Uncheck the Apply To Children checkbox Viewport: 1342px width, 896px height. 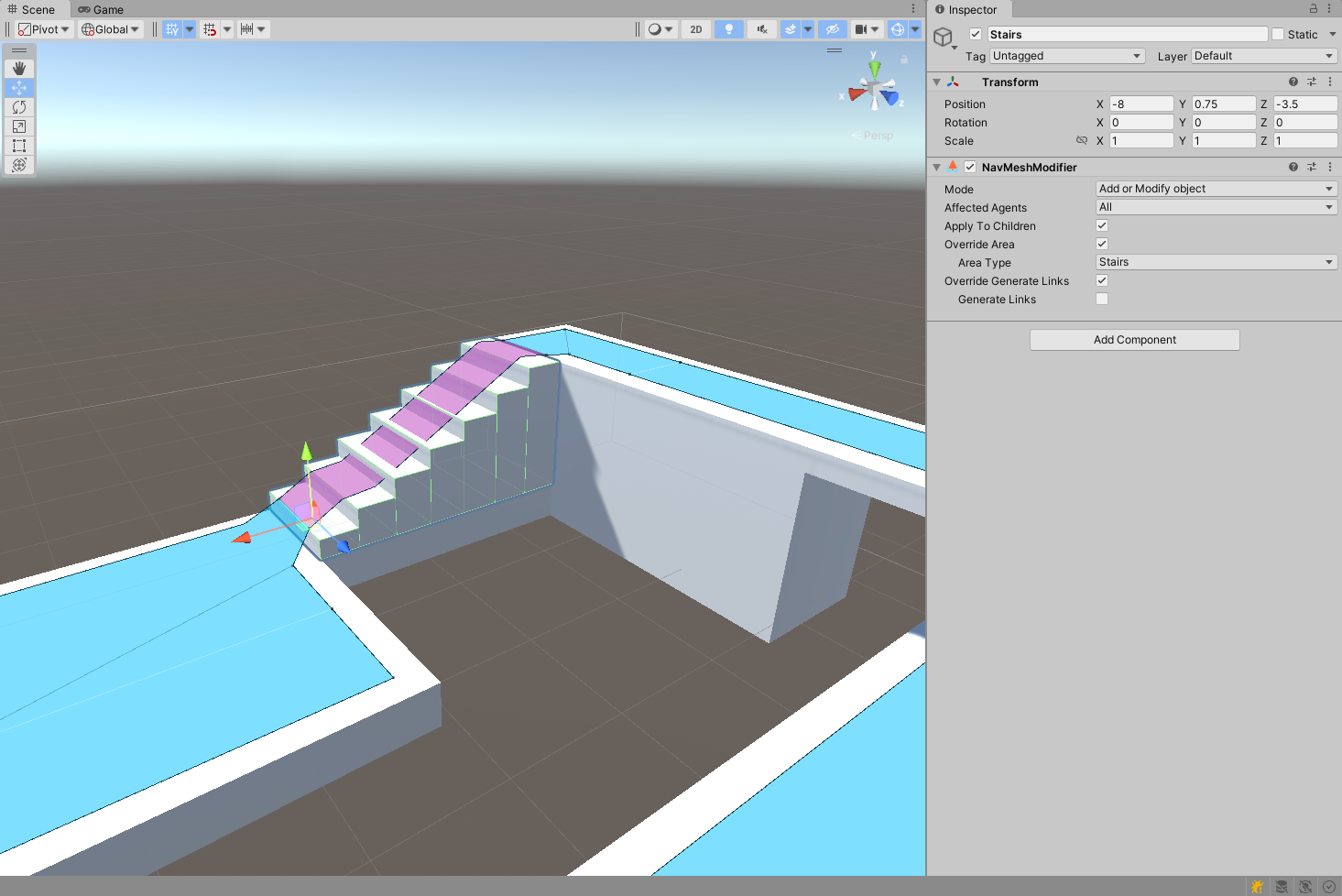1102,225
